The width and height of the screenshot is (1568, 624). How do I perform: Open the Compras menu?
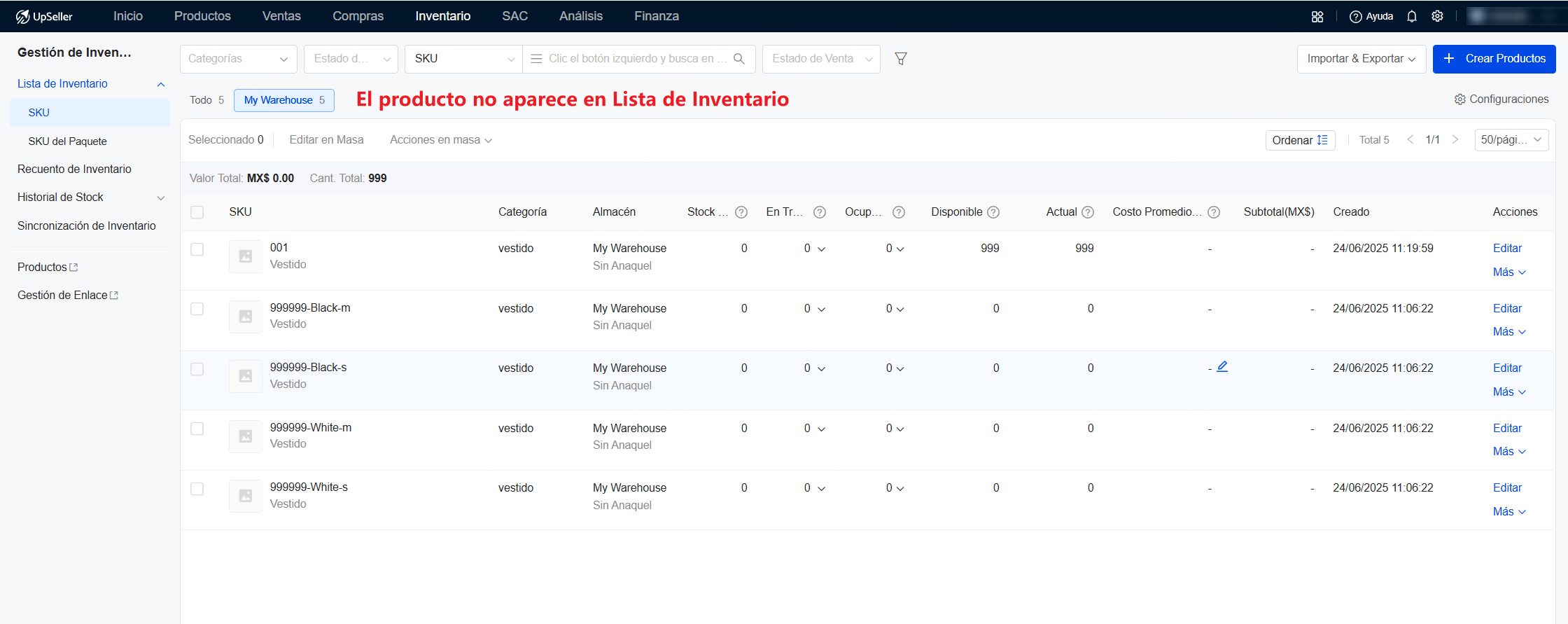pos(358,16)
